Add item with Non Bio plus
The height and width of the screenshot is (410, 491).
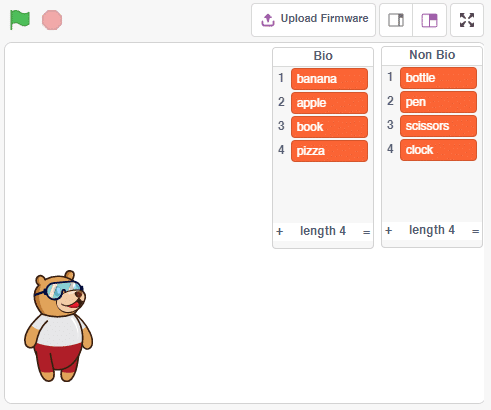pyautogui.click(x=389, y=230)
